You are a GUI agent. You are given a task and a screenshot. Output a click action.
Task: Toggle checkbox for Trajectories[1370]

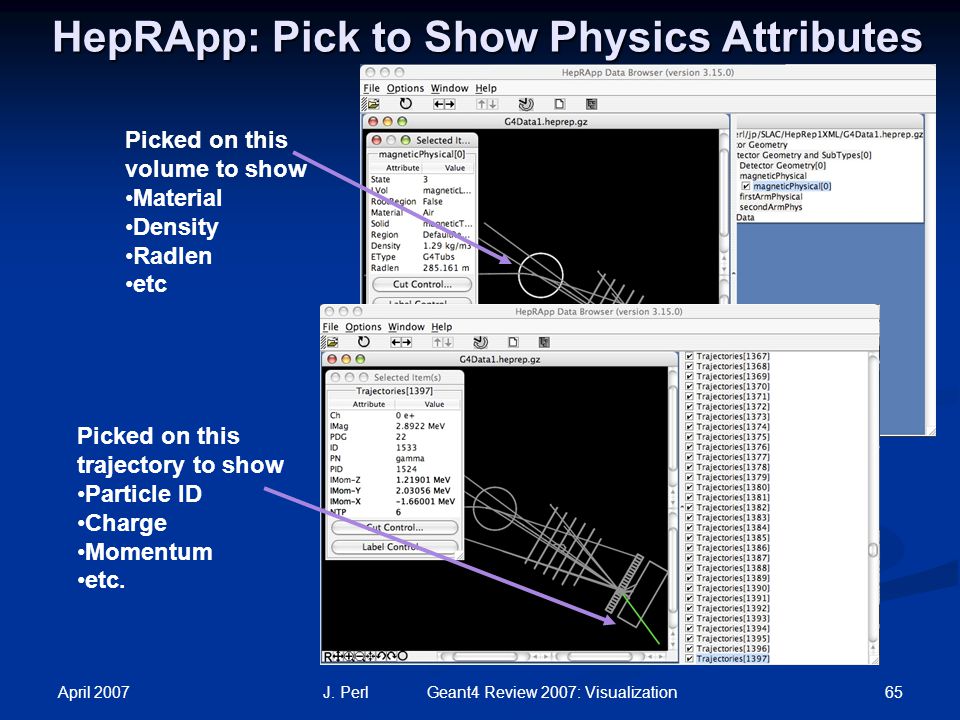(x=689, y=386)
